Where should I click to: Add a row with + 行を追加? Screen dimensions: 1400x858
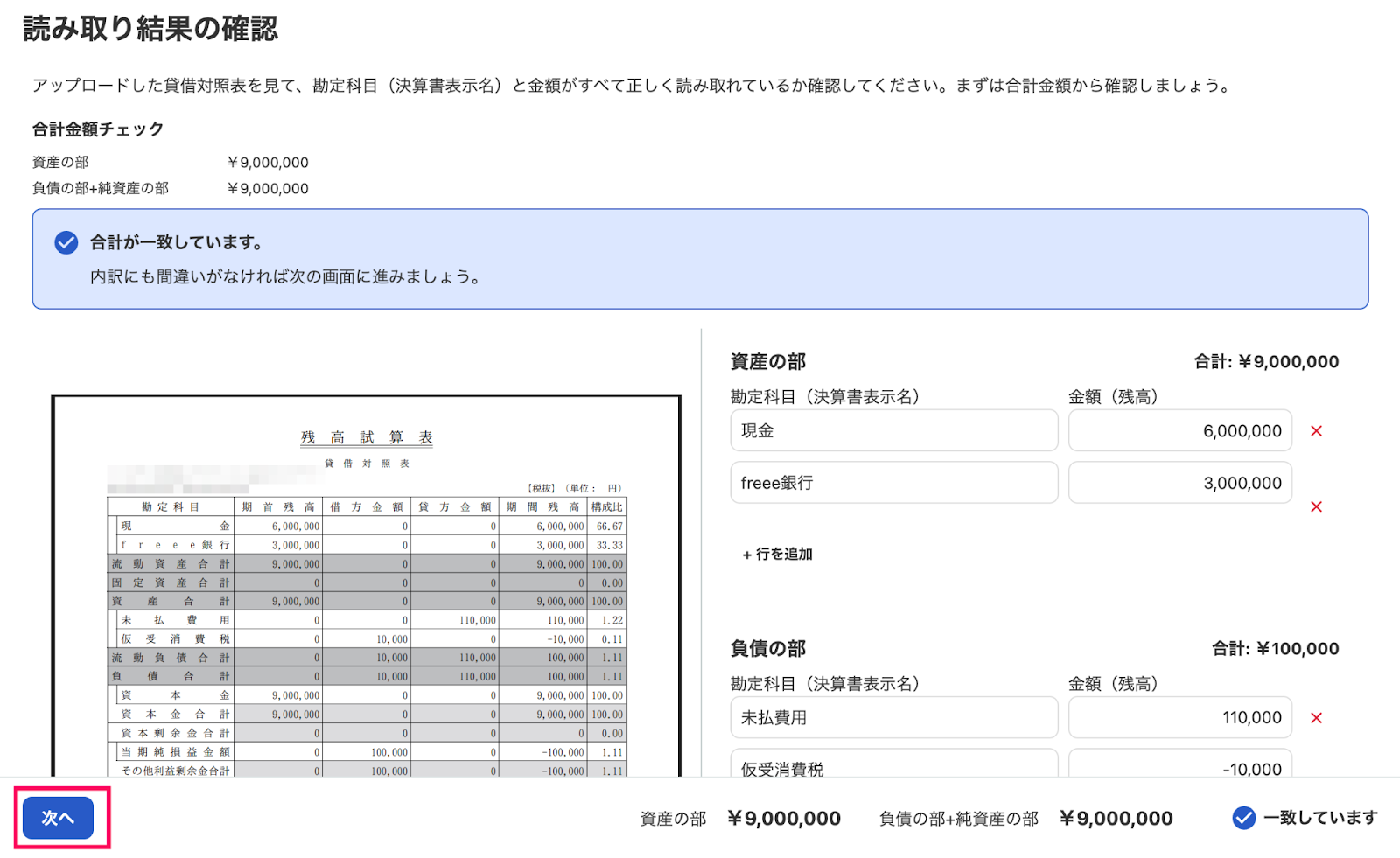click(x=778, y=555)
